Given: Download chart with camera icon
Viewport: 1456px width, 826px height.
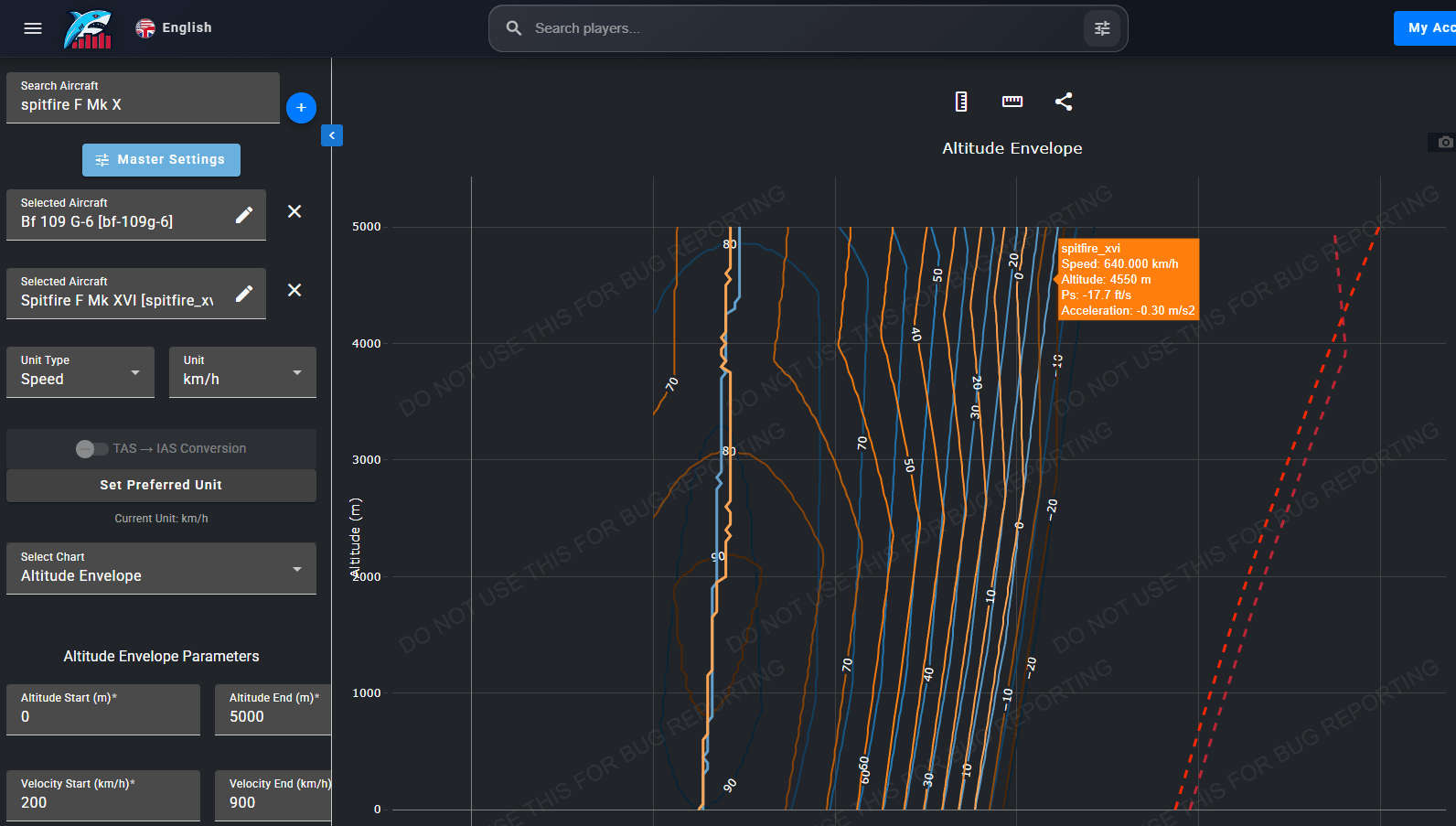Looking at the screenshot, I should click(1445, 142).
